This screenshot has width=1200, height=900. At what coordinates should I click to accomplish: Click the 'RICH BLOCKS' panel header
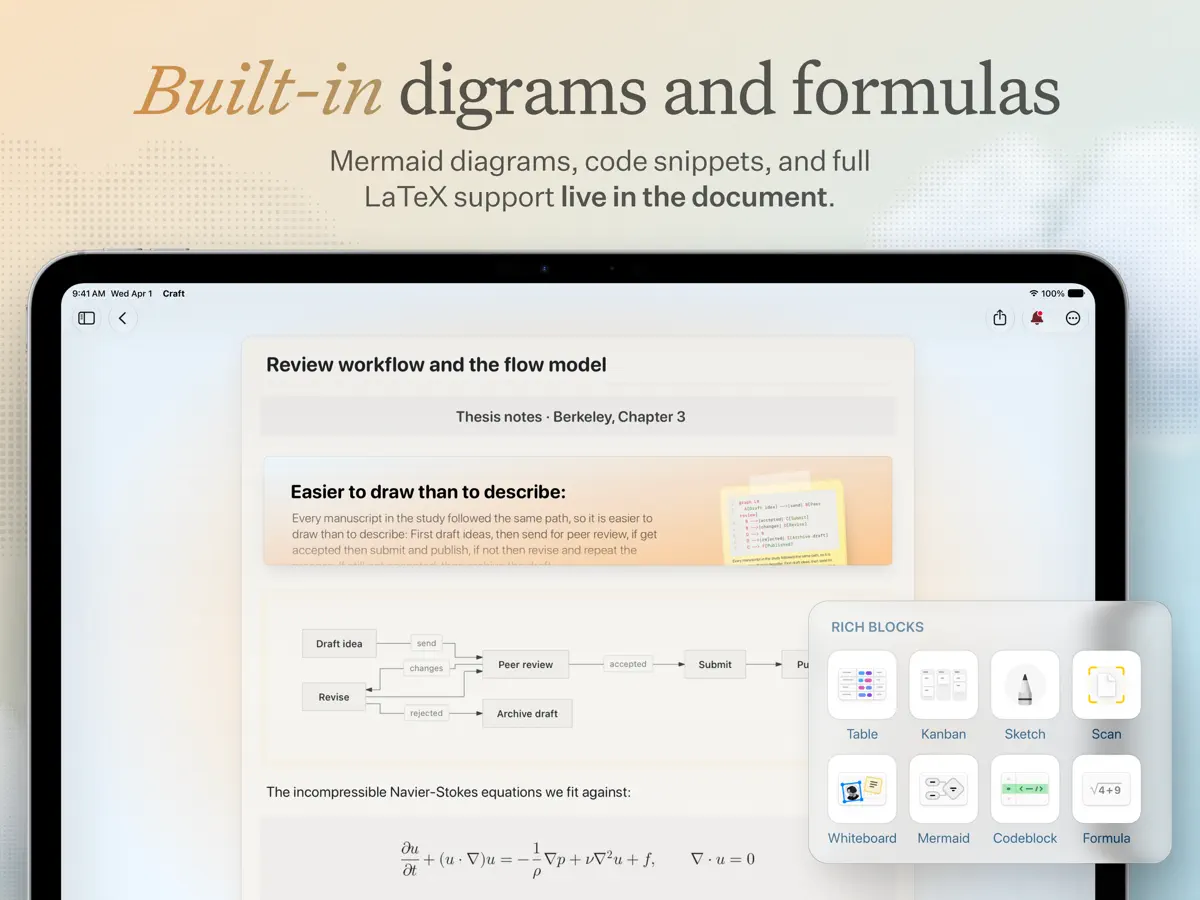(x=877, y=627)
